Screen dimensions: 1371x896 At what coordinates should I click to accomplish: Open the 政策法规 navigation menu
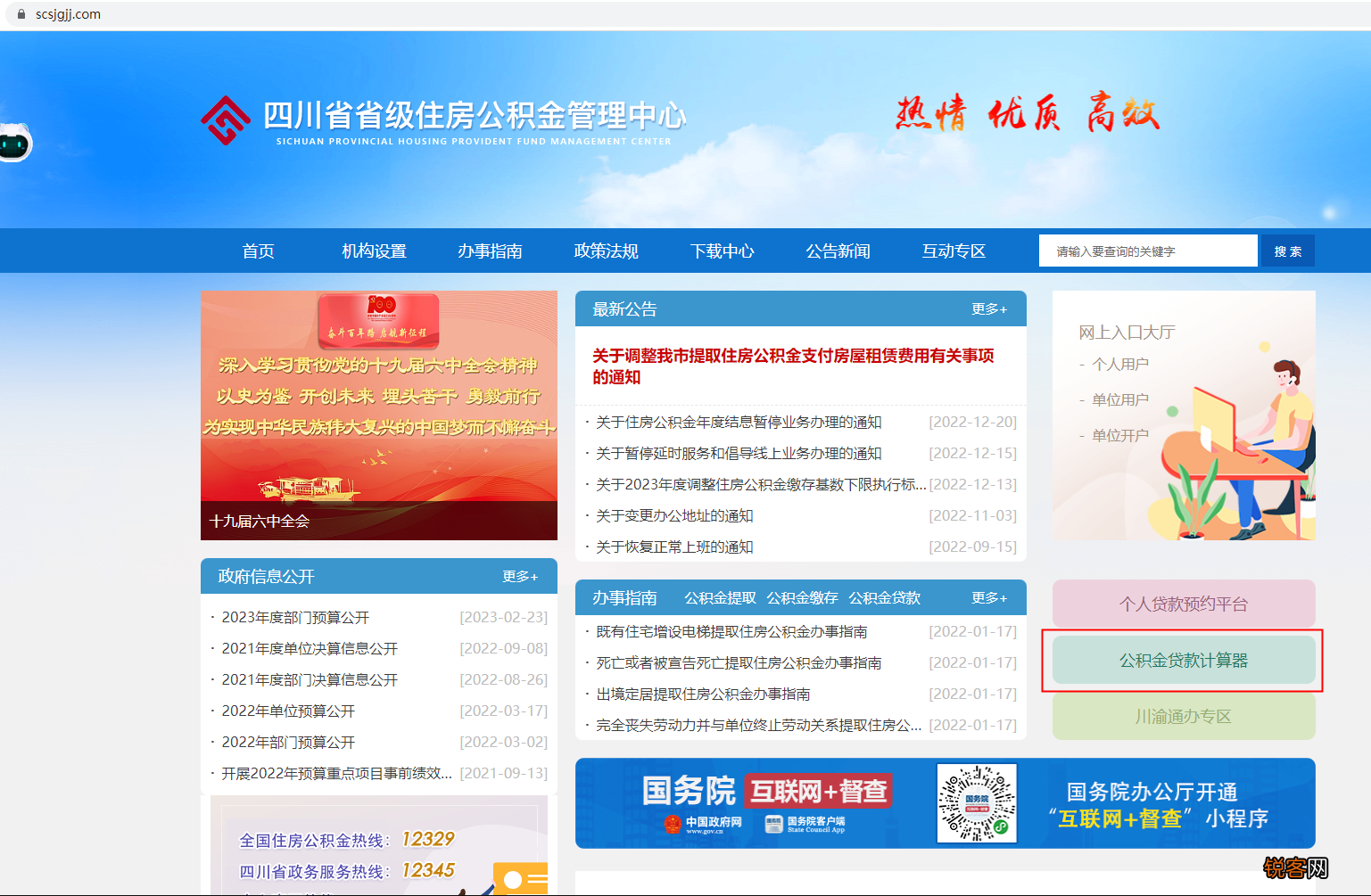(606, 251)
